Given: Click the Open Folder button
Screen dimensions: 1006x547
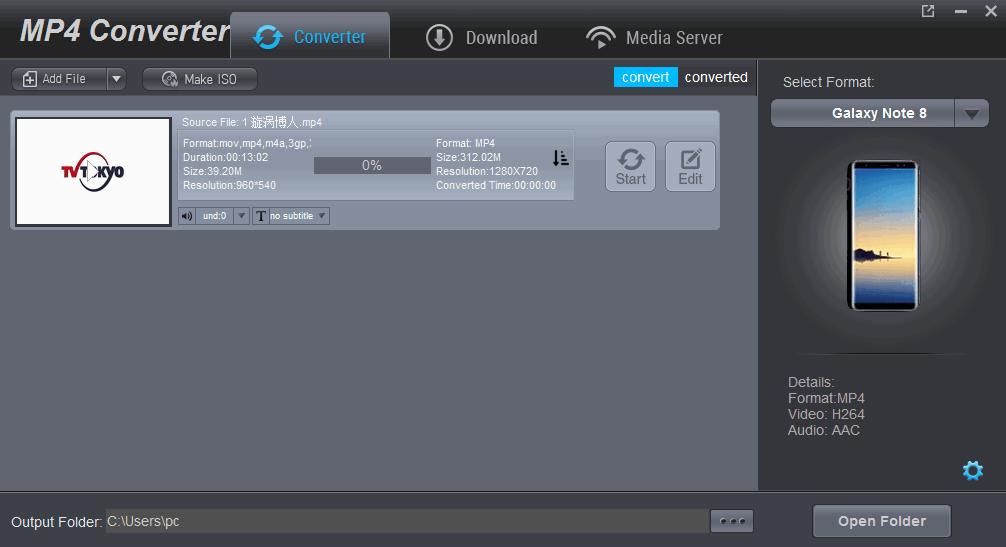Looking at the screenshot, I should (882, 521).
